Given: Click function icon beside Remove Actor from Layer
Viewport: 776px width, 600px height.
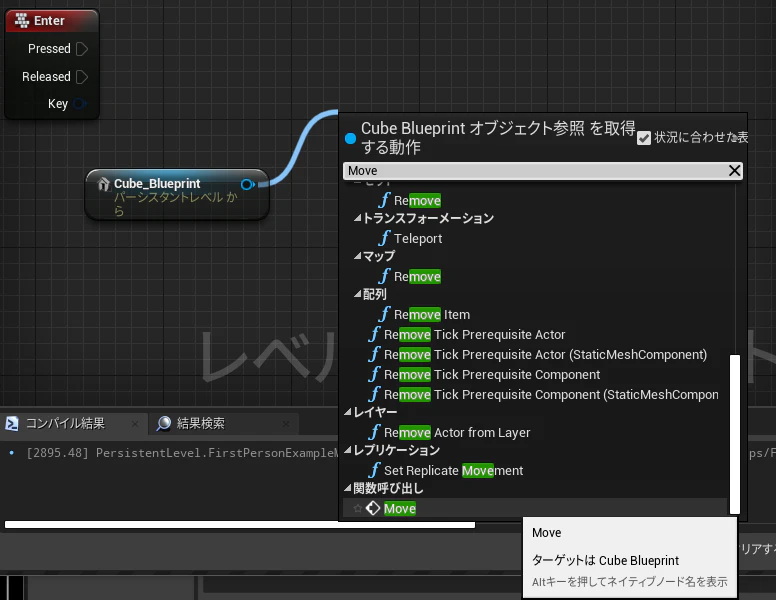Looking at the screenshot, I should point(375,432).
